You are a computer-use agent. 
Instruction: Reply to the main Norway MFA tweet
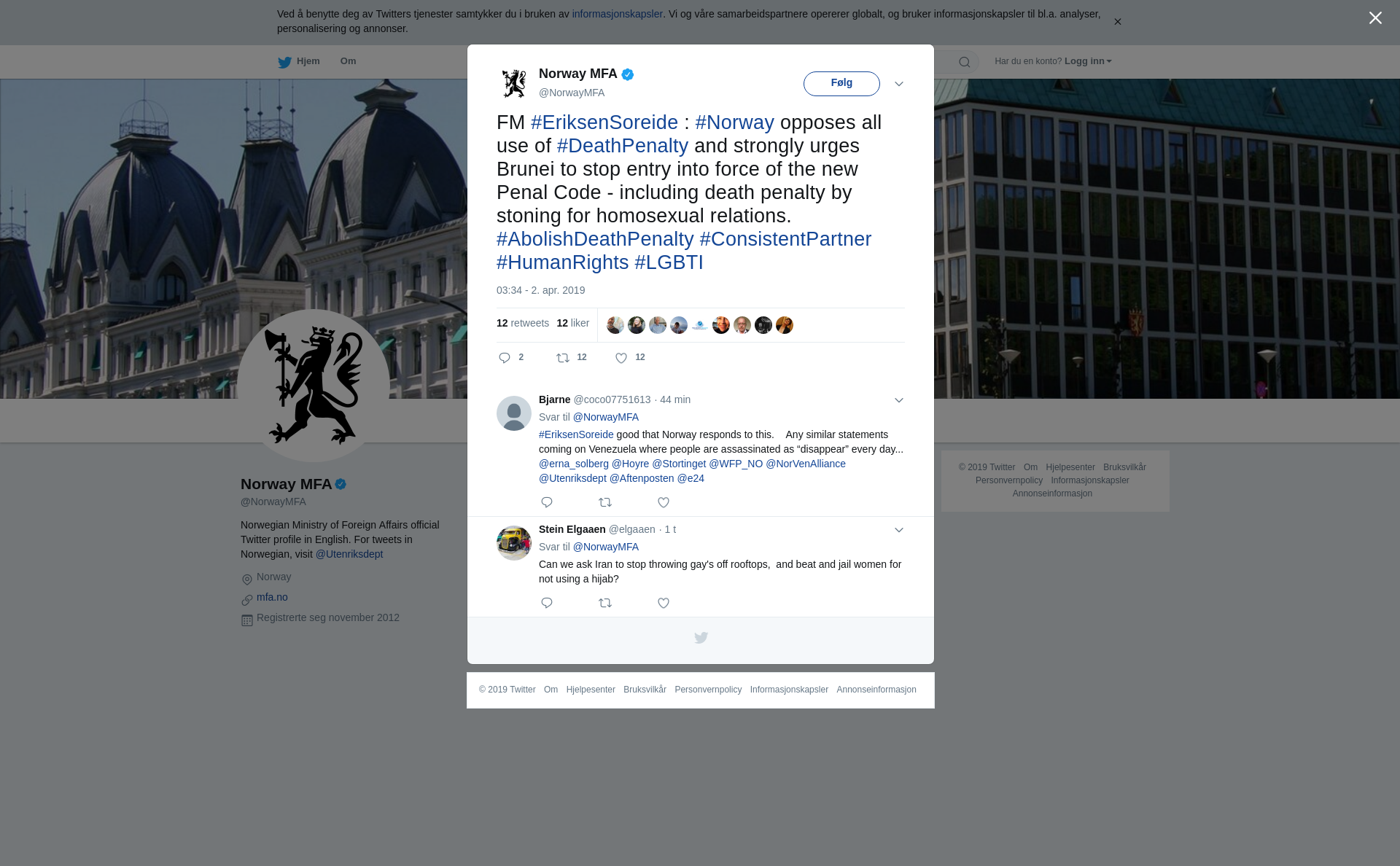[505, 358]
